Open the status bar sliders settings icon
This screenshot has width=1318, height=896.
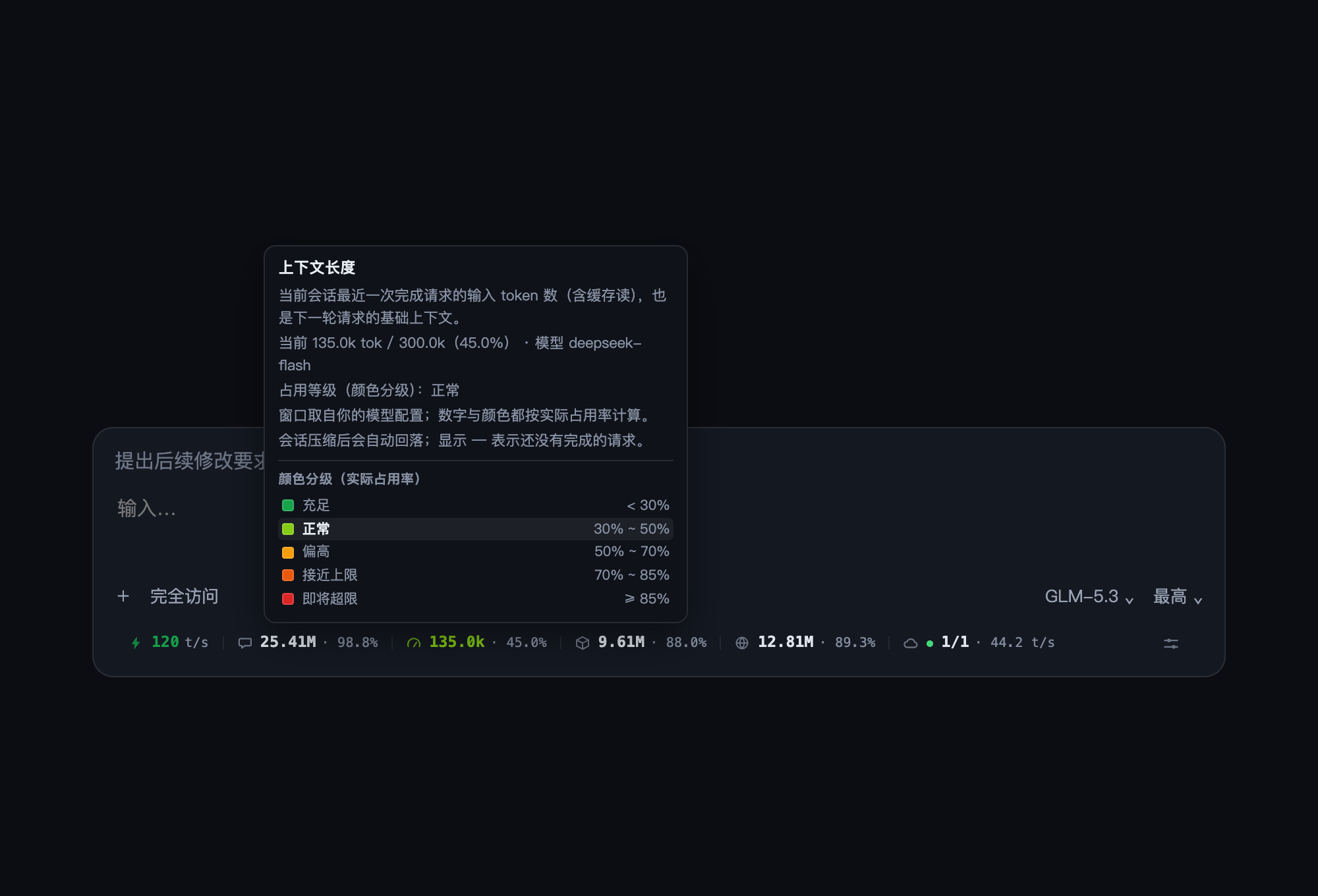[1171, 644]
